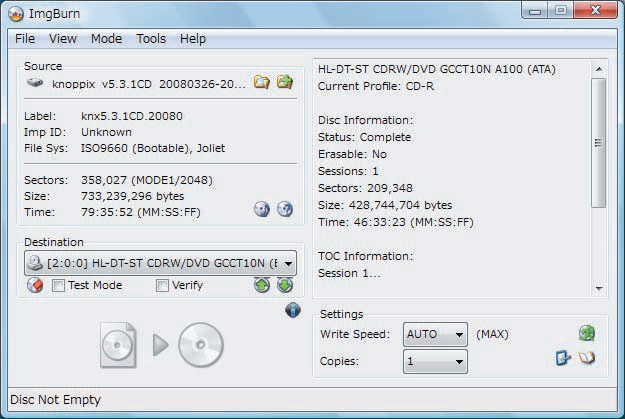Click the label value knx5.3.1CD.20080
The width and height of the screenshot is (625, 419).
(132, 116)
